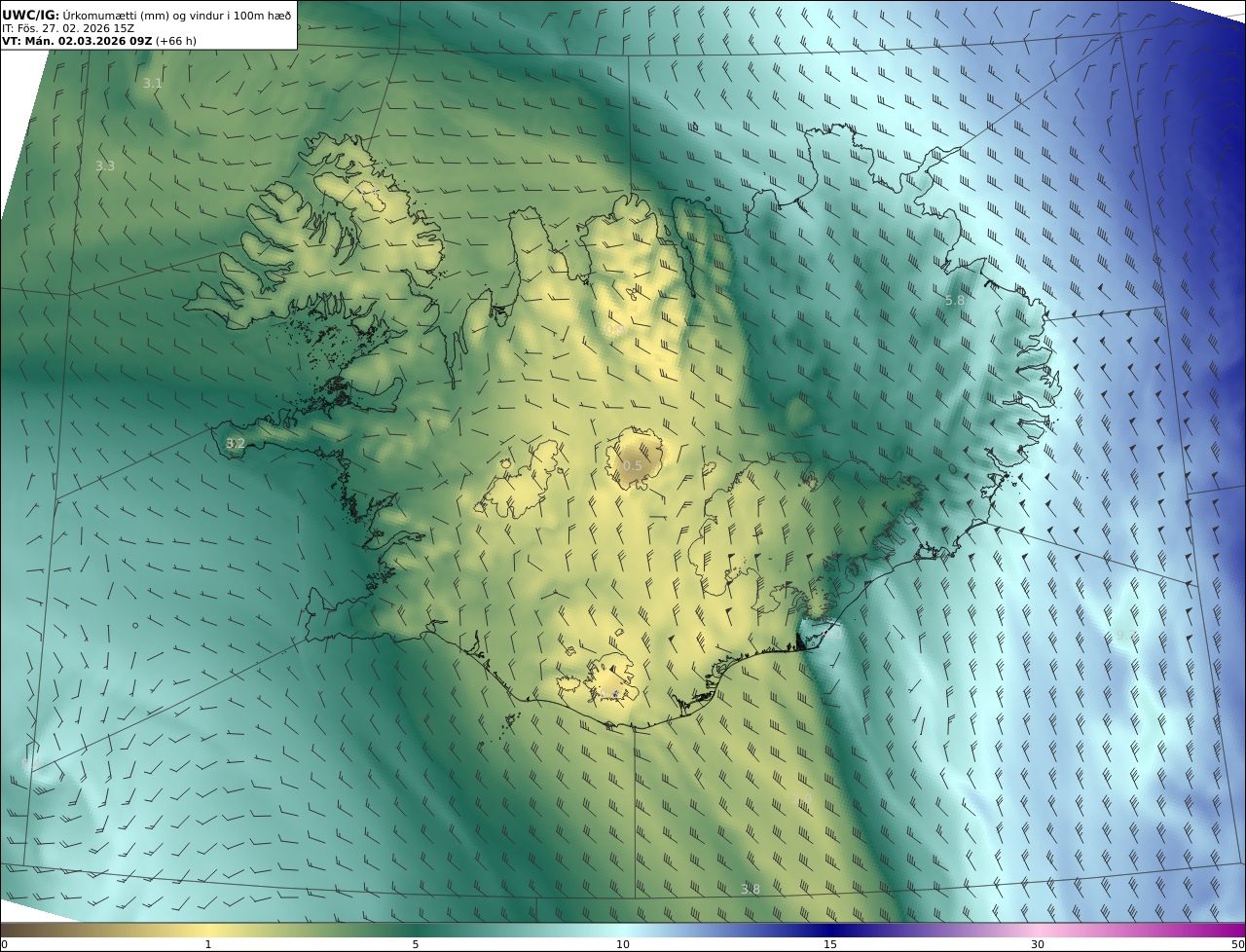Click the '3.2' value label on map
The height and width of the screenshot is (952, 1246).
click(x=236, y=444)
